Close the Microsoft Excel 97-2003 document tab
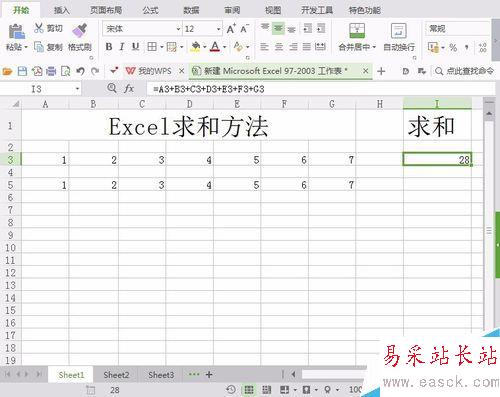The image size is (500, 397). (x=366, y=71)
